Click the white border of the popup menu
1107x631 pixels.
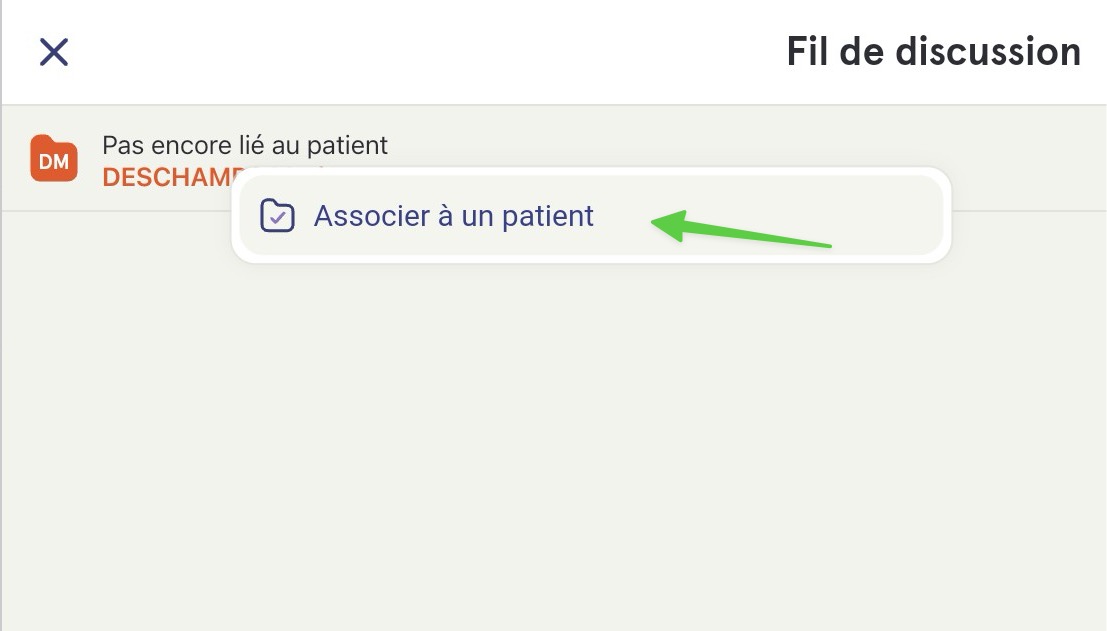(592, 258)
